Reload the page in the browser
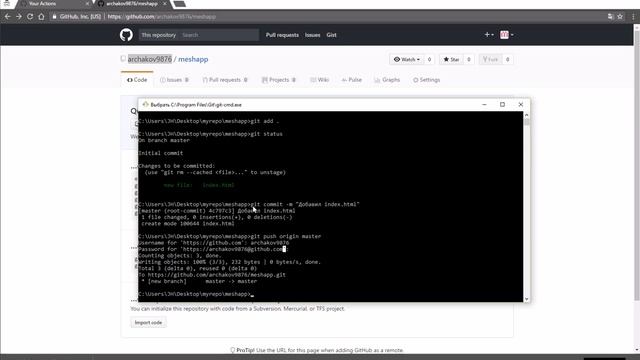The height and width of the screenshot is (360, 640). [30, 17]
